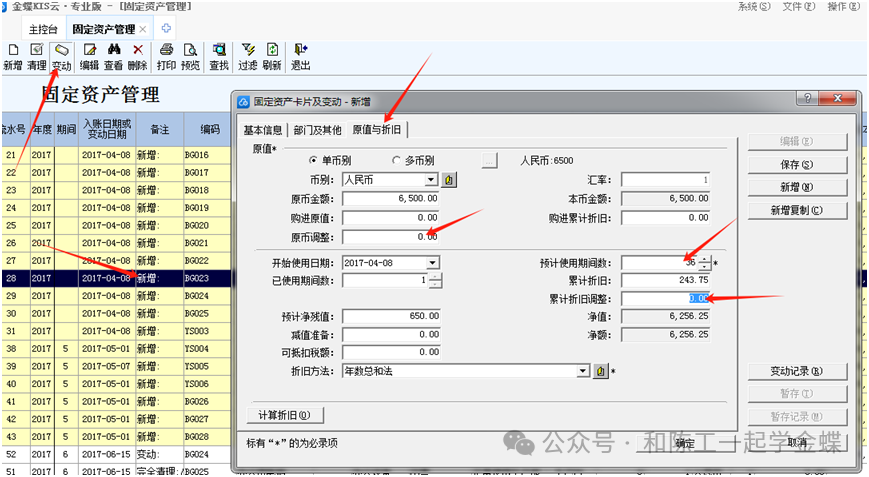Expand the 币别 currency dropdown

[432, 180]
